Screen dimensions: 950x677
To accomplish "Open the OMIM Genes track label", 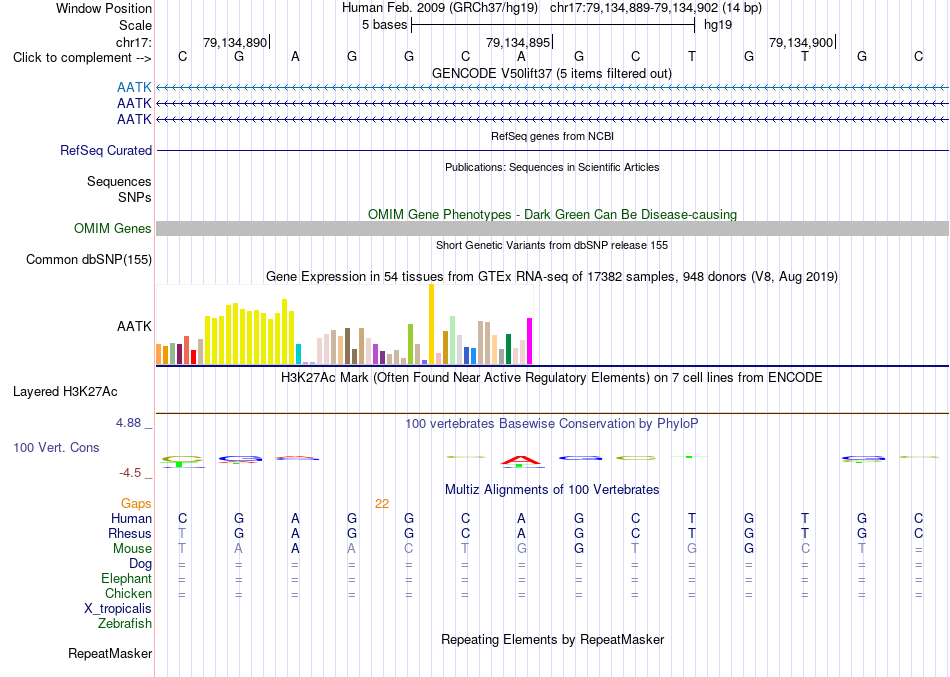I will (x=112, y=228).
